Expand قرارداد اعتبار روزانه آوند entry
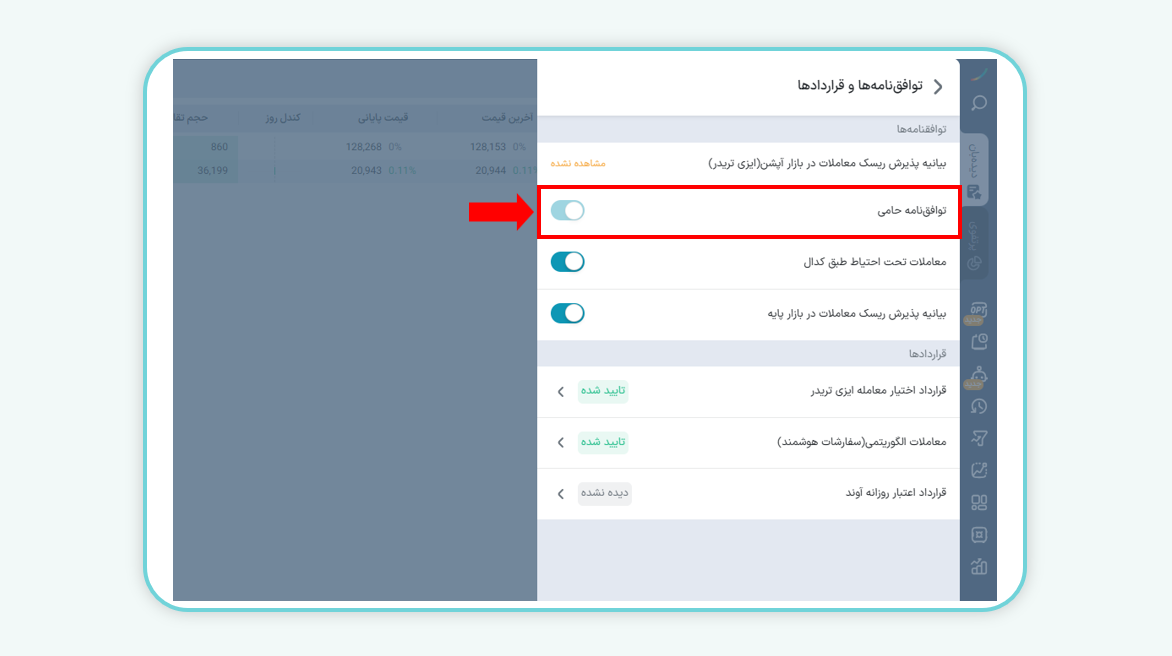Viewport: 1172px width, 656px height. point(560,493)
